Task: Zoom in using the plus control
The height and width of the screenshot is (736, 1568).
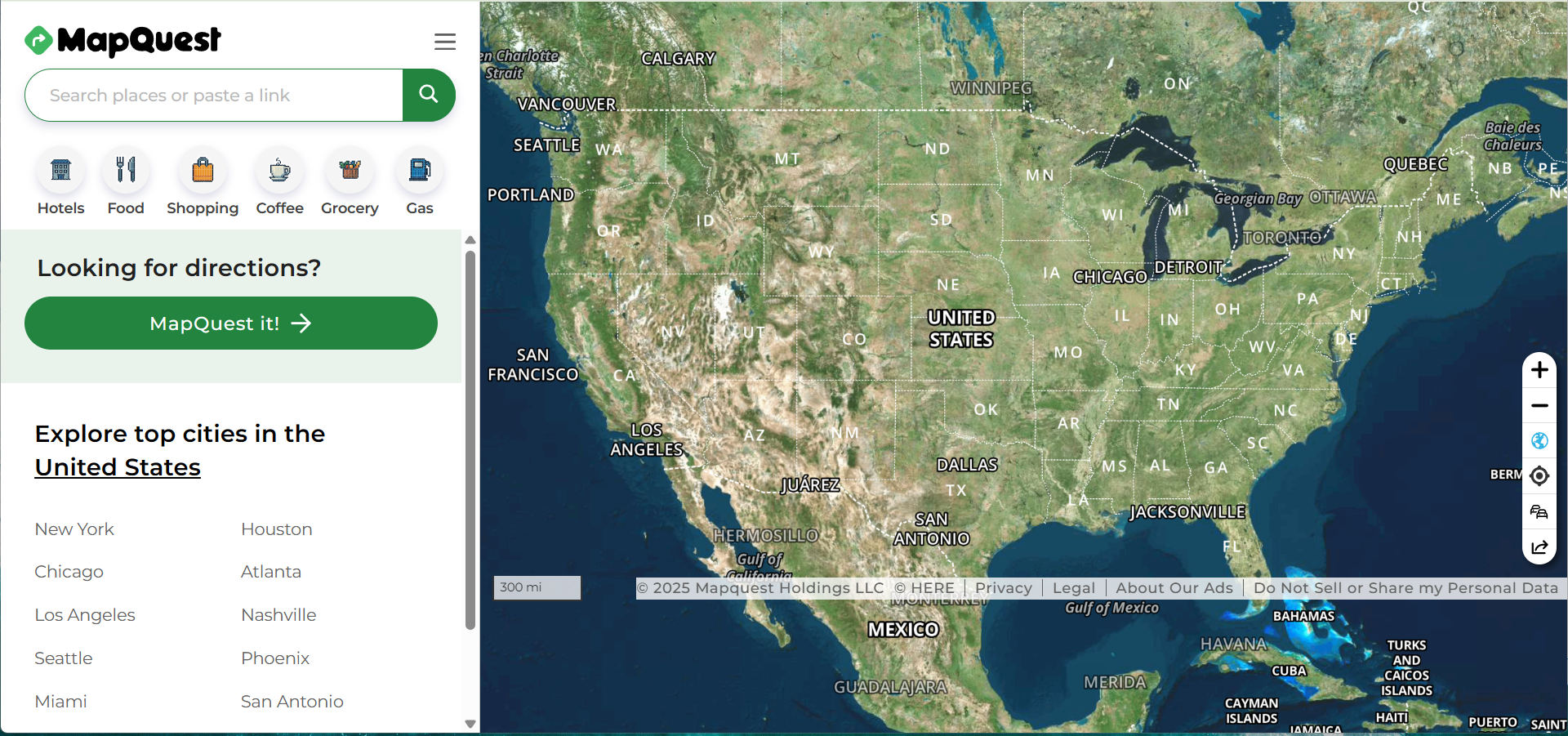Action: (1540, 369)
